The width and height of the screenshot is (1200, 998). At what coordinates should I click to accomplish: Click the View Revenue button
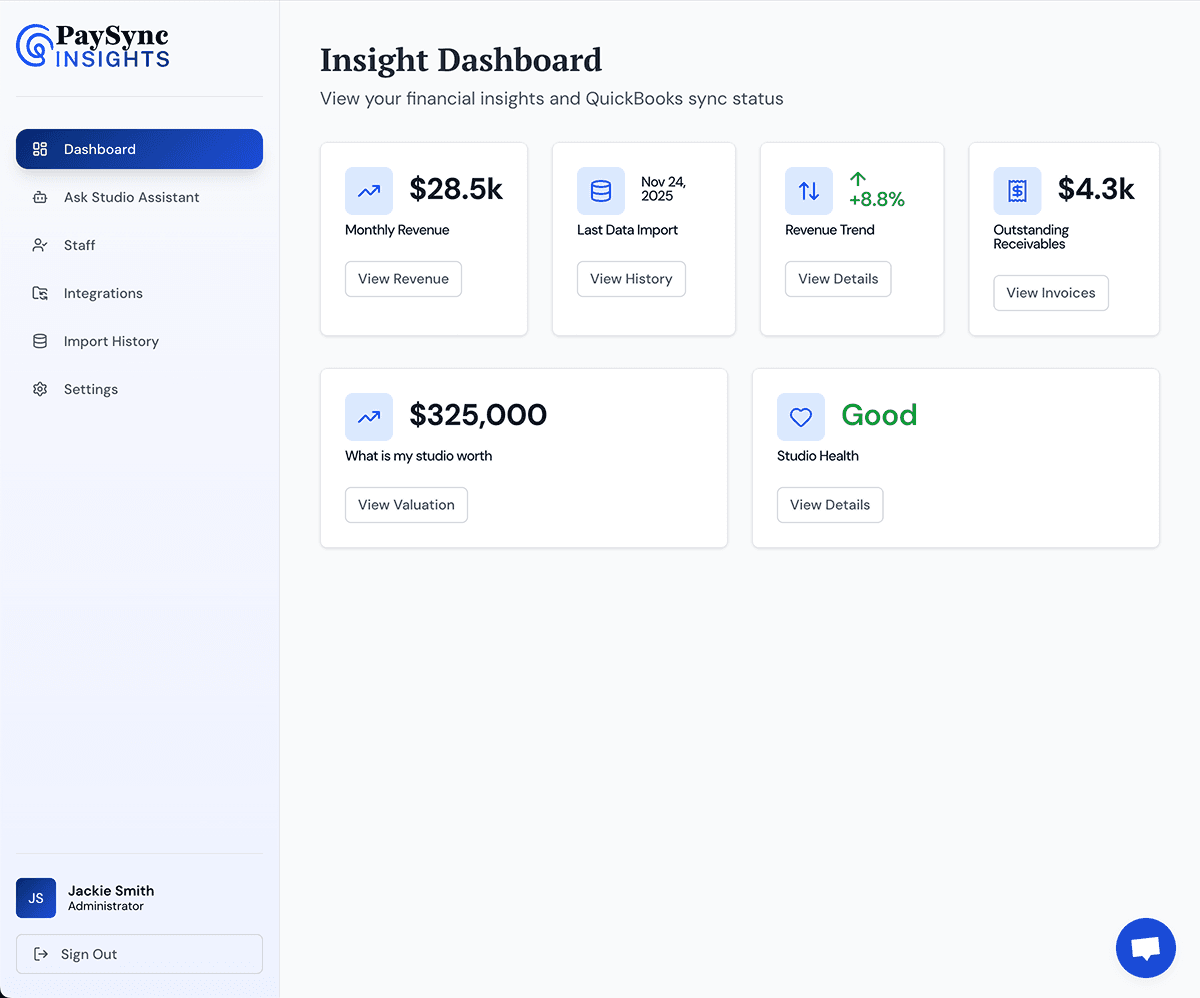[403, 279]
